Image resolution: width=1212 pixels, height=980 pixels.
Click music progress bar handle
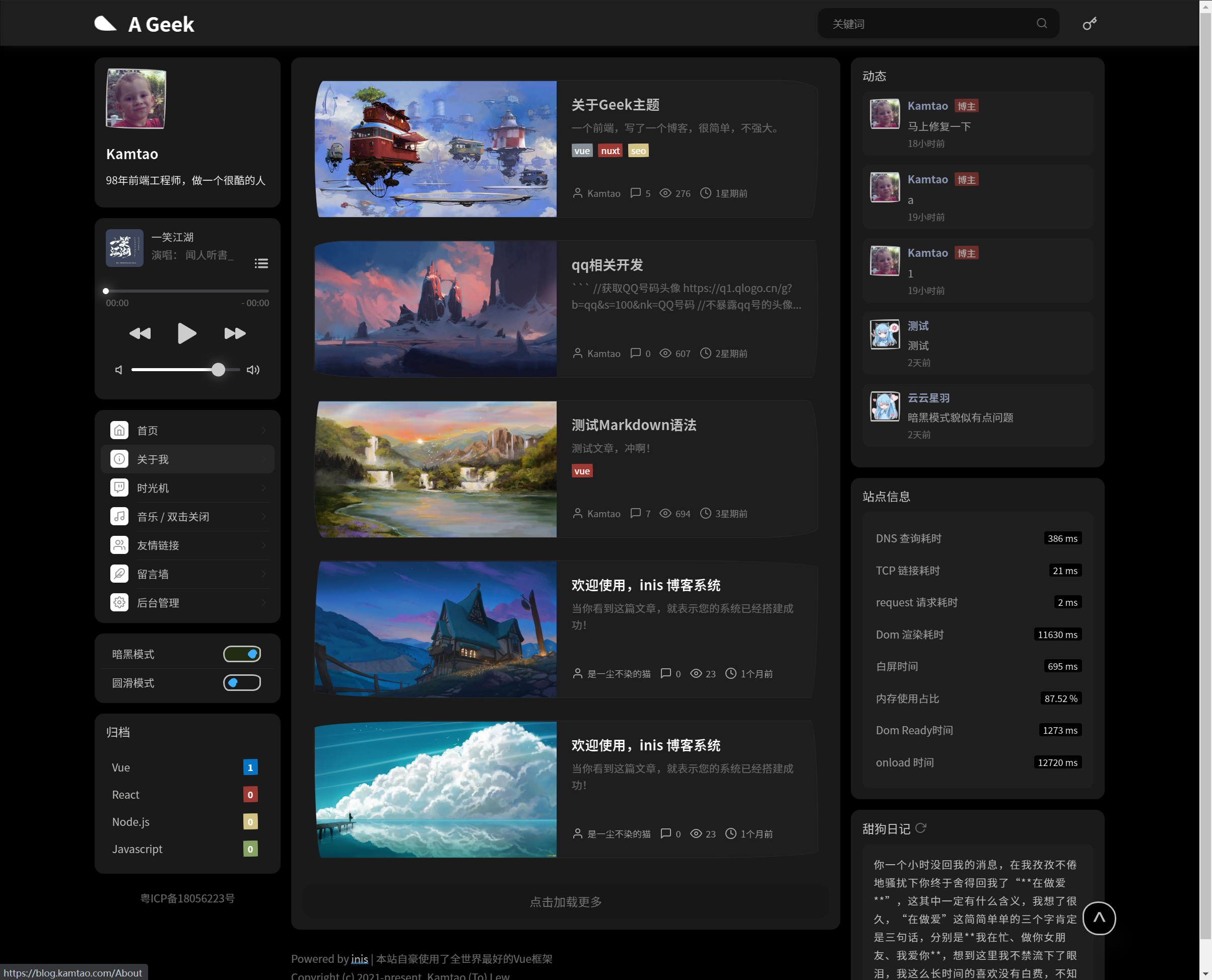point(106,291)
